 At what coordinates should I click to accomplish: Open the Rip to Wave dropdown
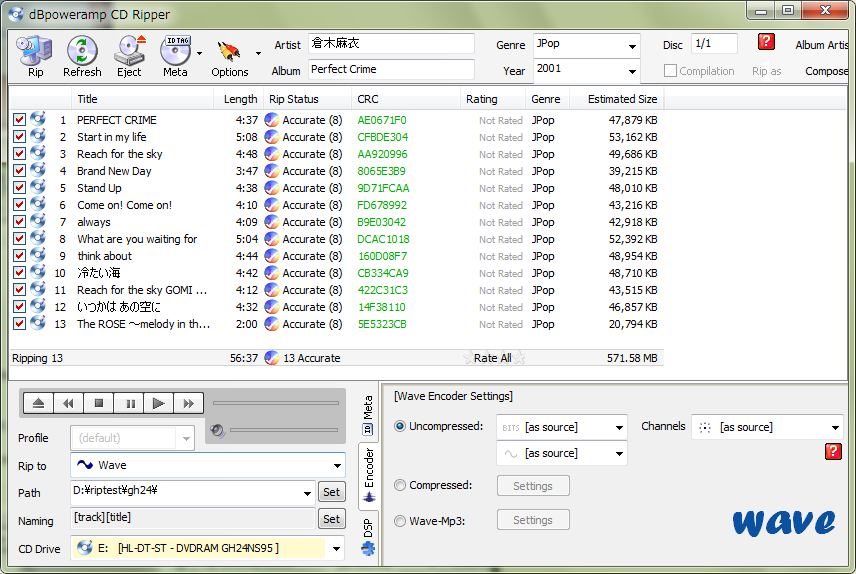click(337, 465)
